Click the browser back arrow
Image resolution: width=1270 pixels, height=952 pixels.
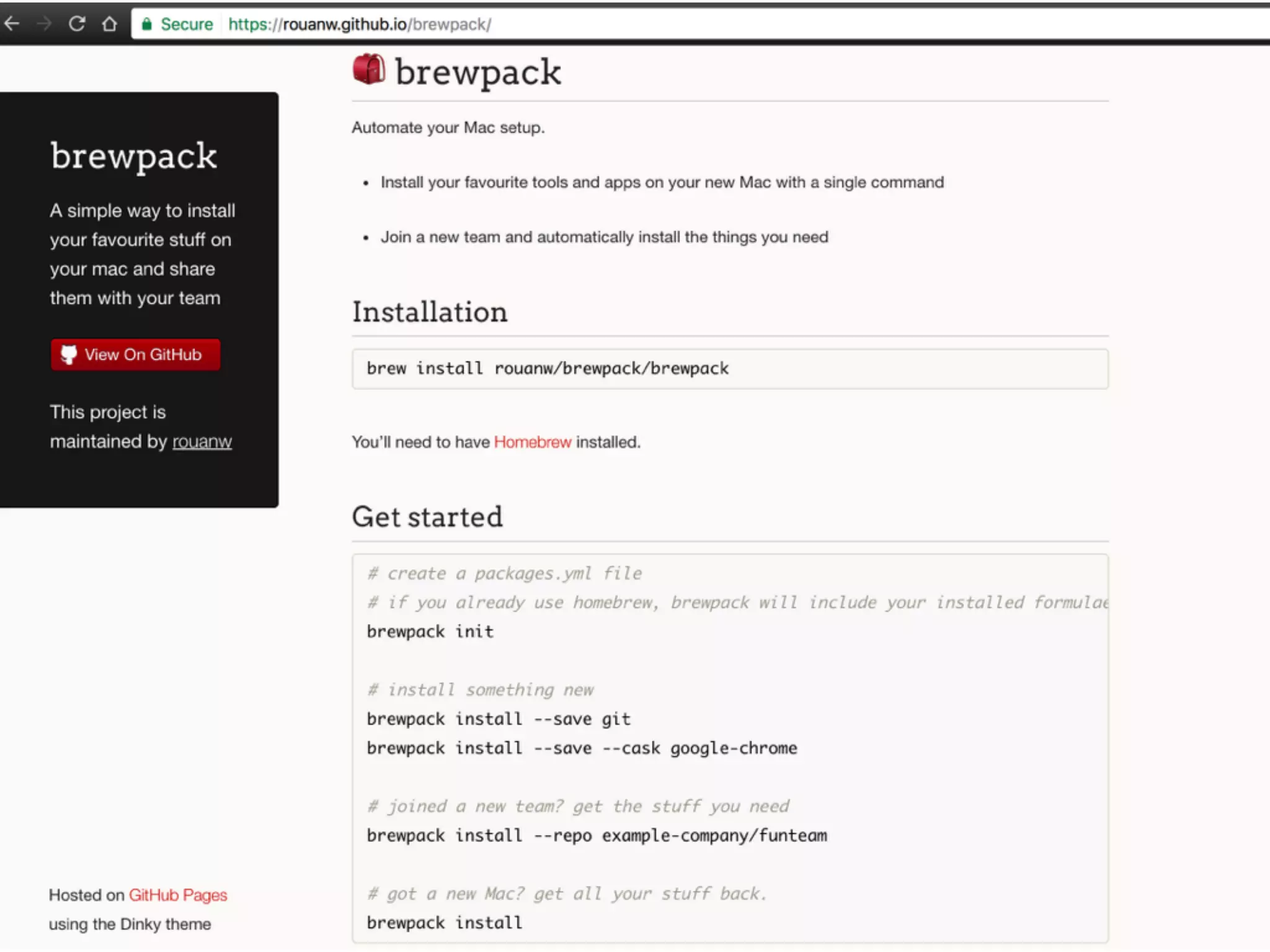click(x=12, y=24)
